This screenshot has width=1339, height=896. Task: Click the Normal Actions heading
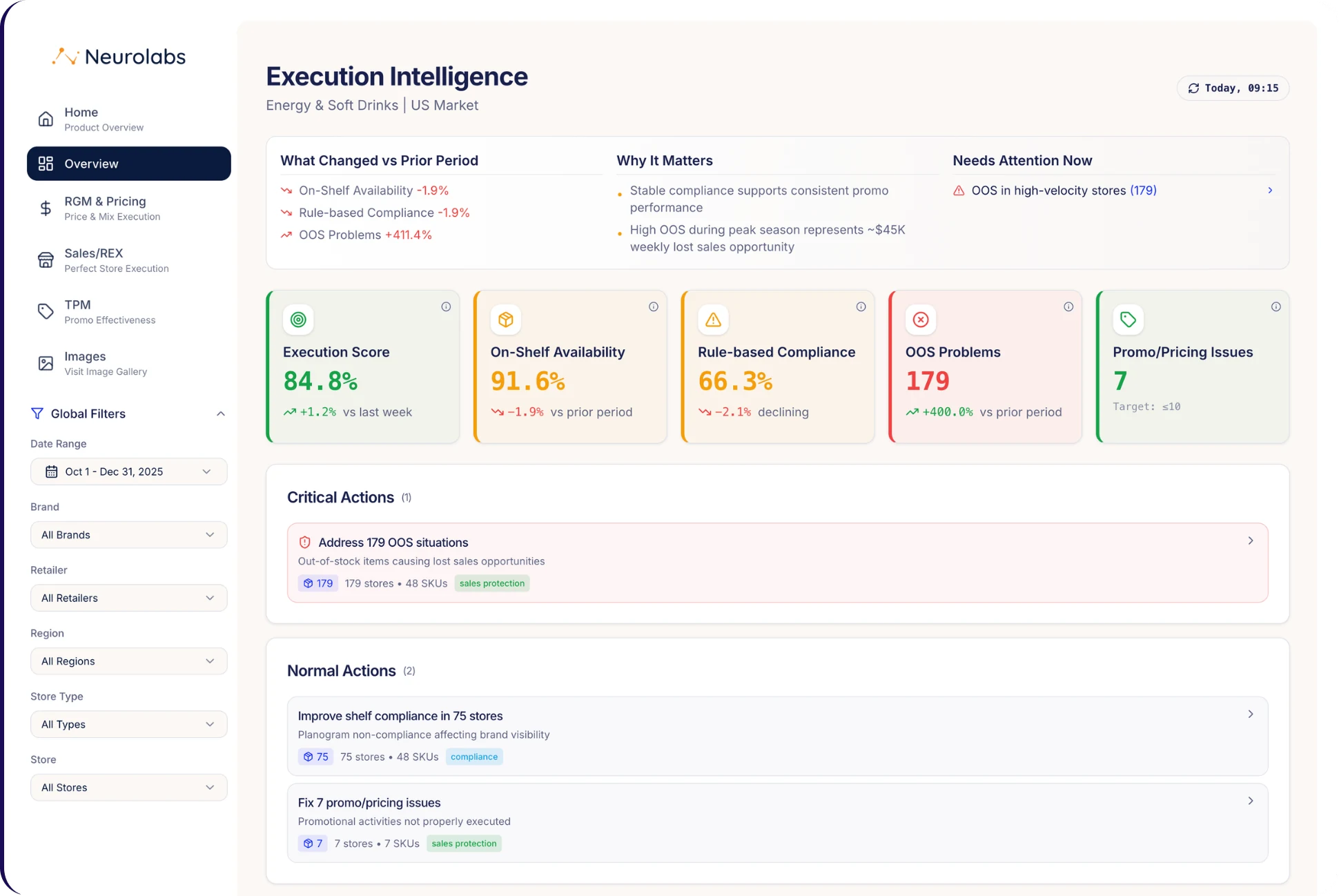(x=341, y=670)
